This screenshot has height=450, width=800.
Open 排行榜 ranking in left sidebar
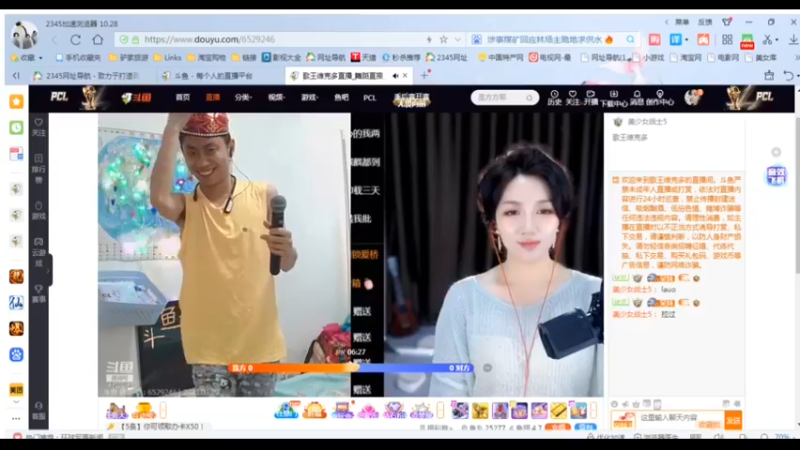[x=39, y=168]
